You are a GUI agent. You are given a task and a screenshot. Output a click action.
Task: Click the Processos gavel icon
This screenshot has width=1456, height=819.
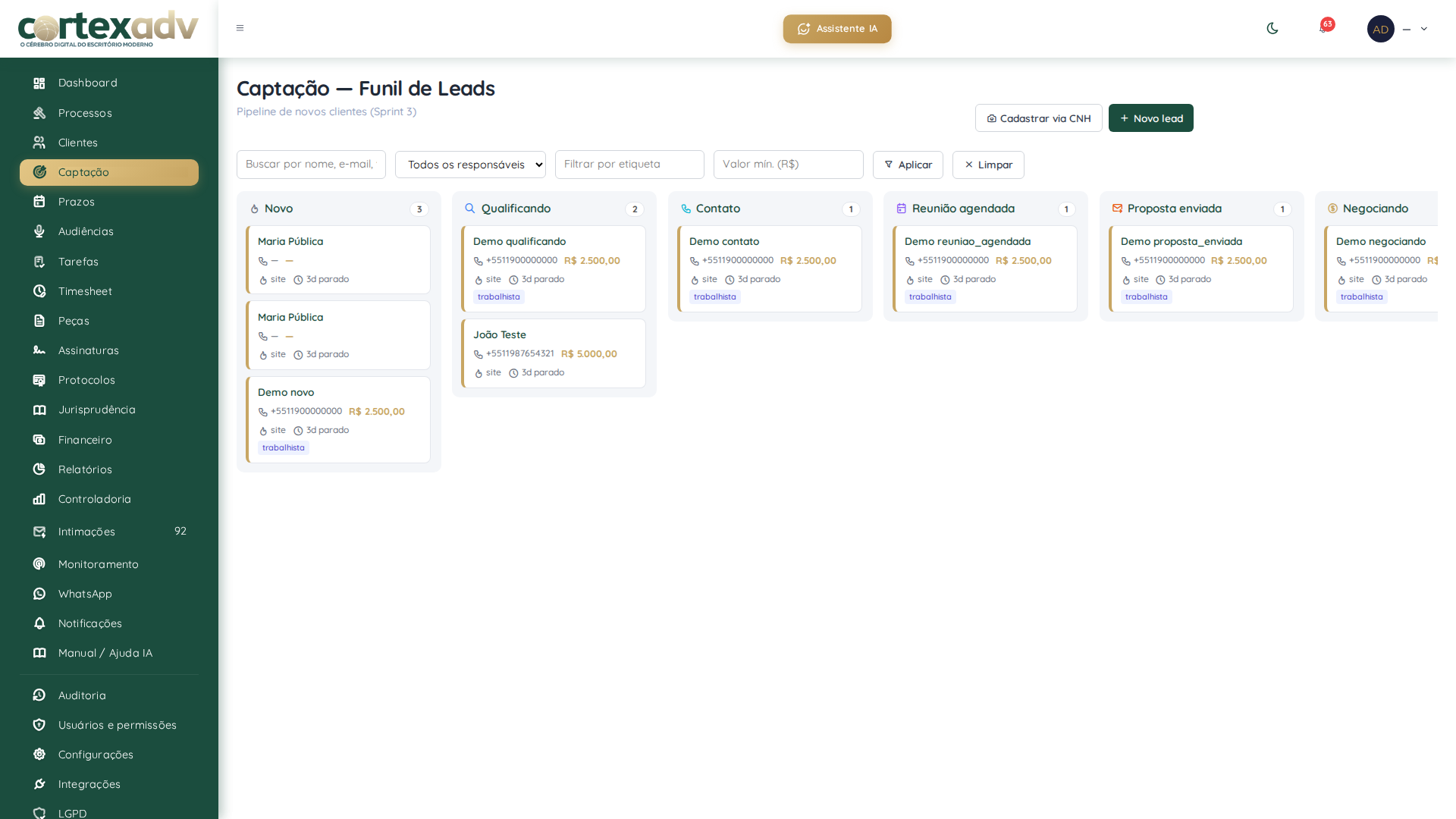pos(39,113)
